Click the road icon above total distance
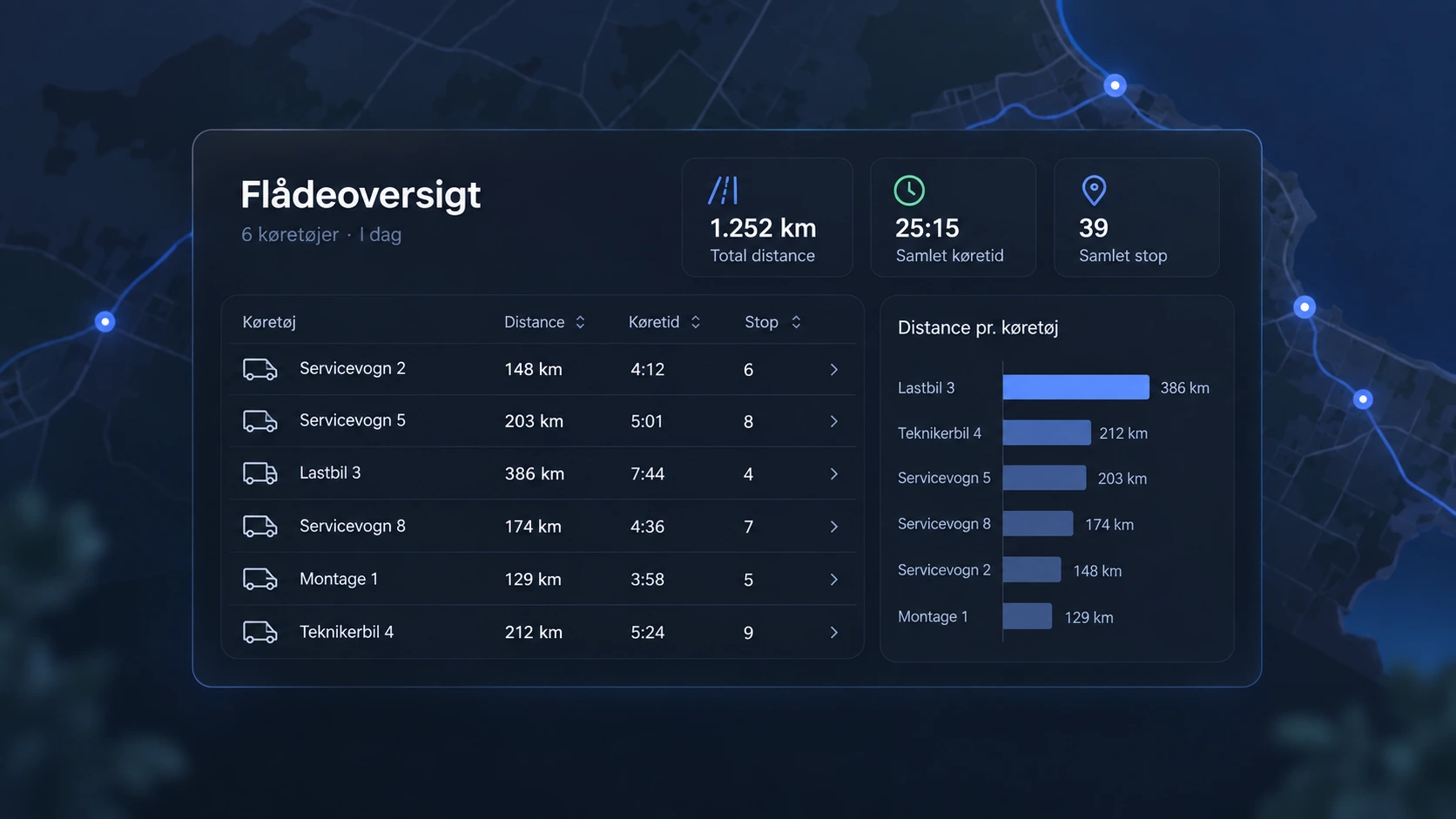Image resolution: width=1456 pixels, height=819 pixels. coord(724,190)
